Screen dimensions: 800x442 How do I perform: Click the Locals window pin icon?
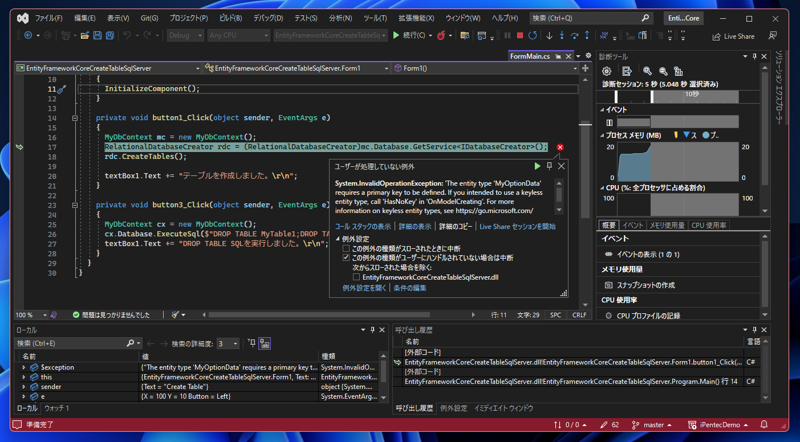tap(372, 330)
